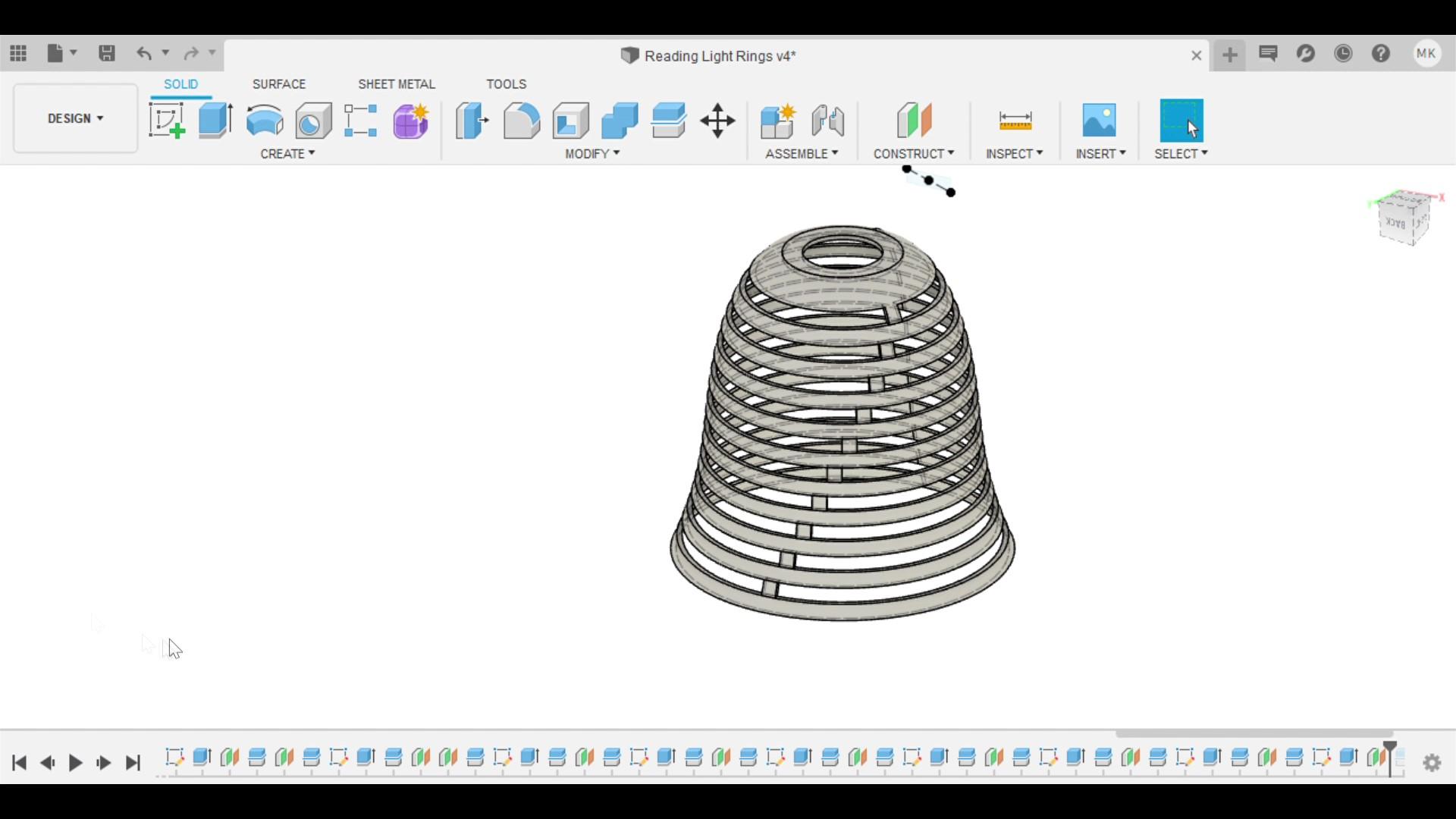
Task: Switch to the SURFACE tab
Action: click(279, 84)
